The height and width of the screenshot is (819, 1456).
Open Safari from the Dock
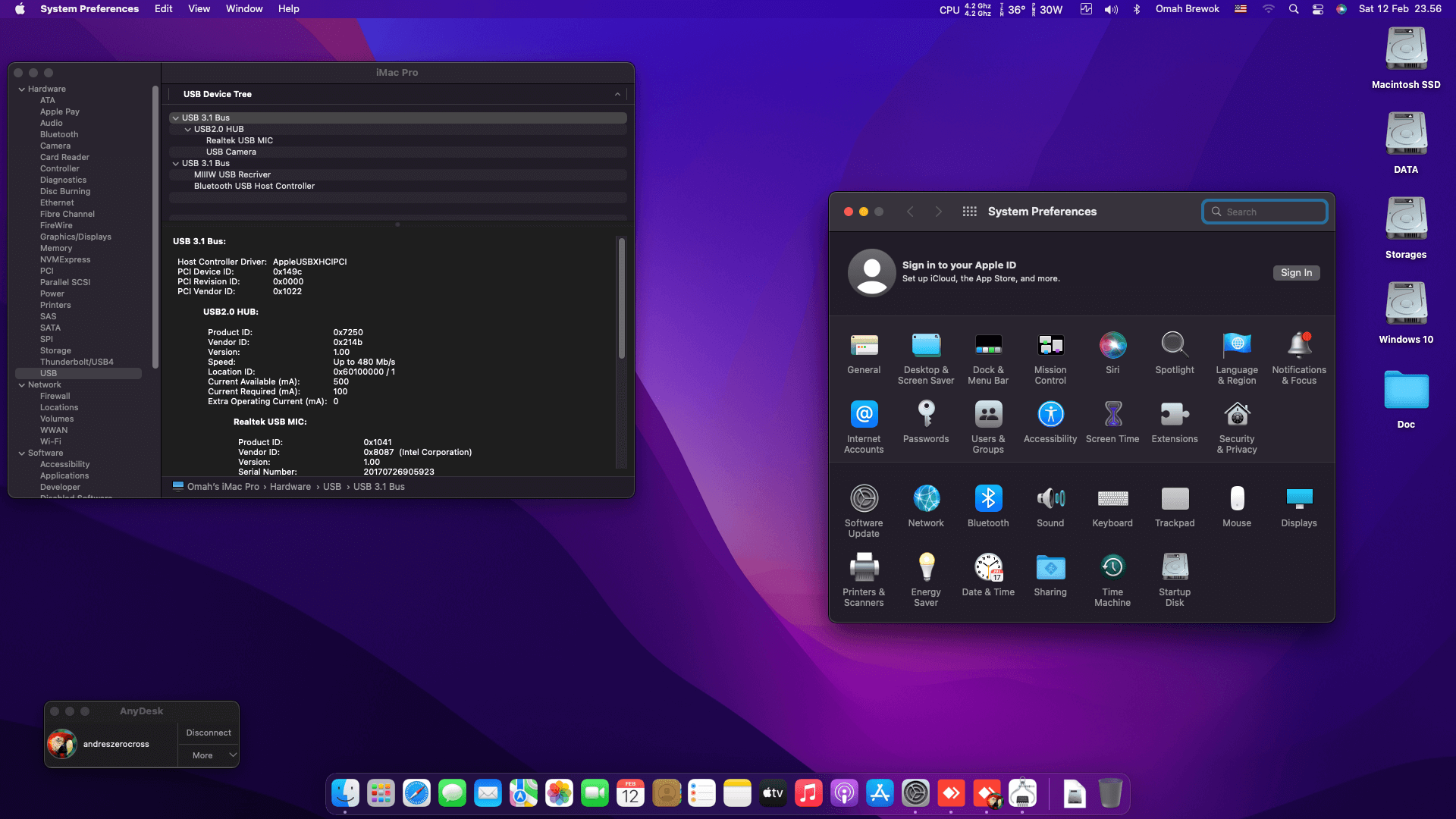pos(416,794)
